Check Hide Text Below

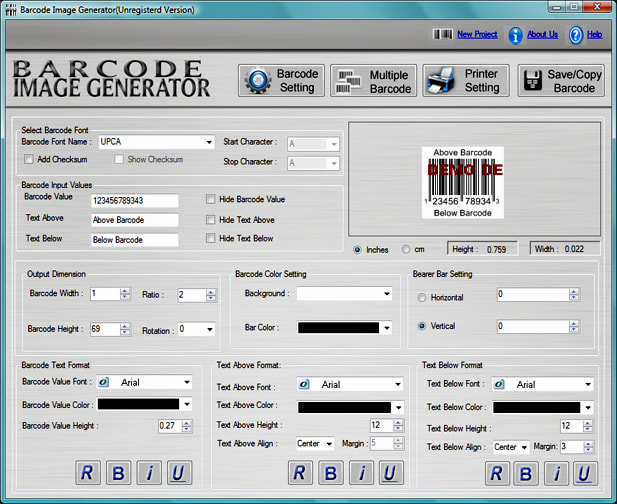[211, 238]
